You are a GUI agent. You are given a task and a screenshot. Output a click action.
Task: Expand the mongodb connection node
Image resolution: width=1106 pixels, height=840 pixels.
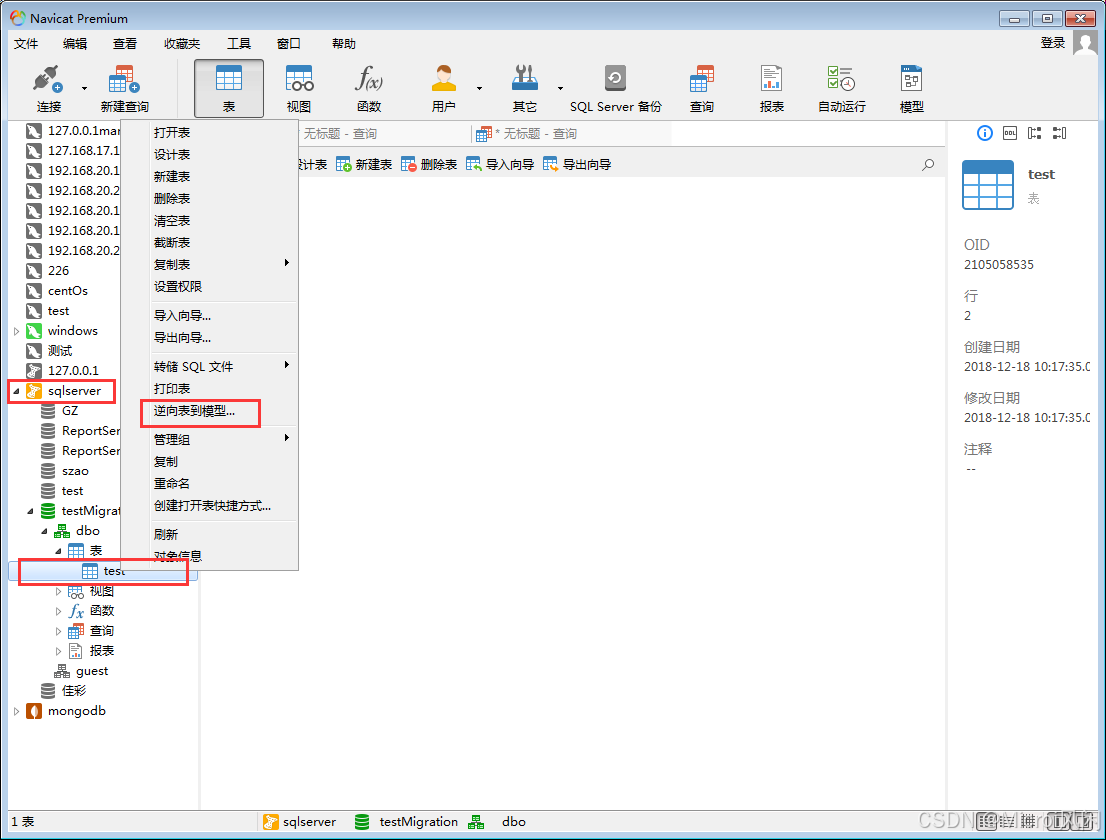[x=16, y=711]
